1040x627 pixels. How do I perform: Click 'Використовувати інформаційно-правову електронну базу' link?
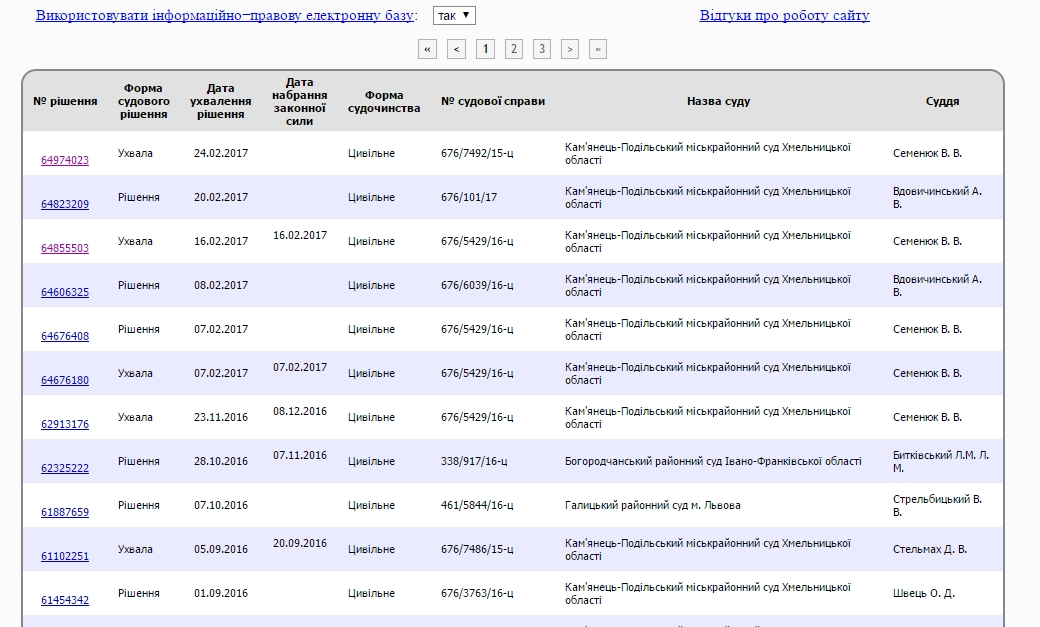pos(210,16)
